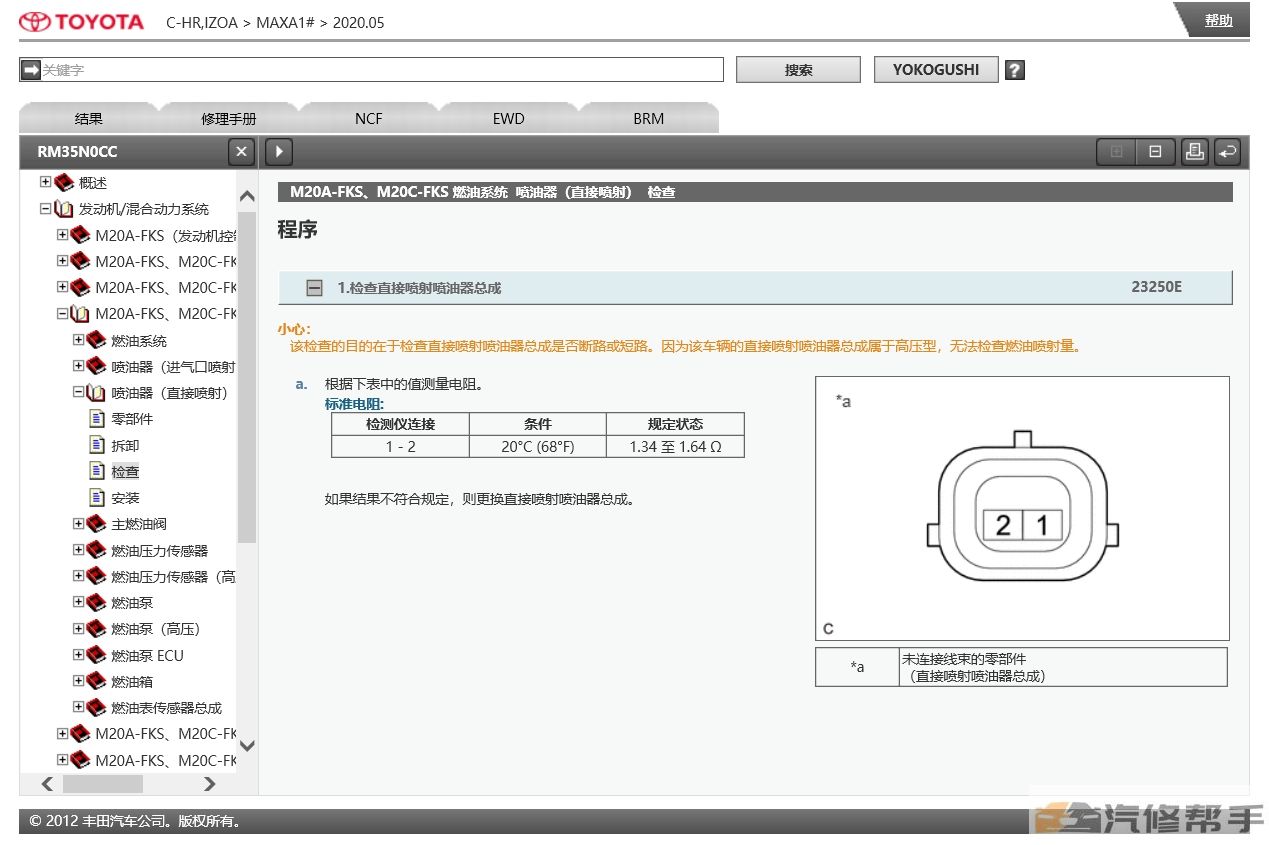Click the 零部件 document icon
Viewport: 1269px width, 845px height.
pos(97,418)
